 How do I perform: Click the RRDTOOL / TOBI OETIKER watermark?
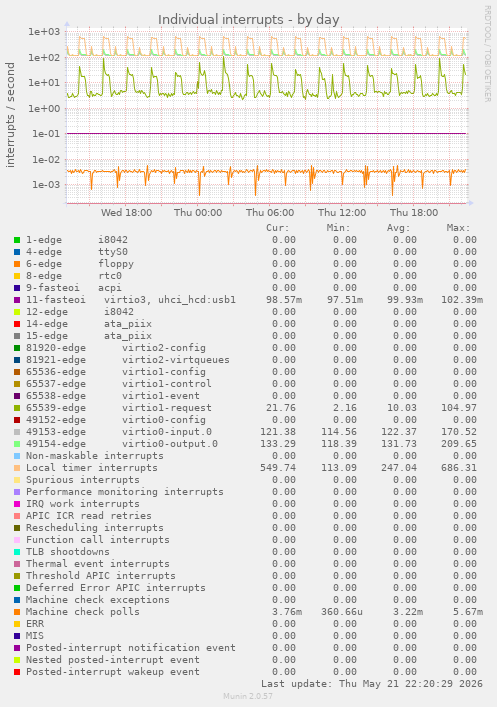tap(488, 54)
